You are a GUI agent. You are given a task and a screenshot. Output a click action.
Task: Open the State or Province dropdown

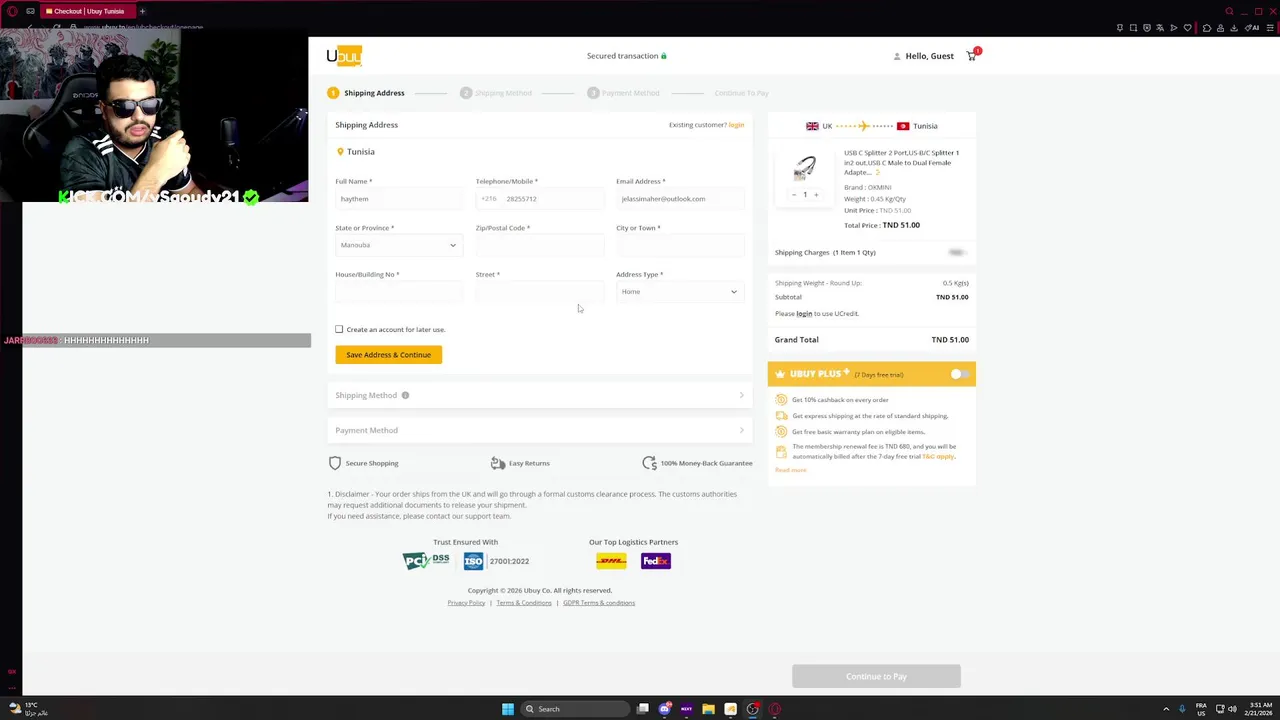click(x=398, y=245)
